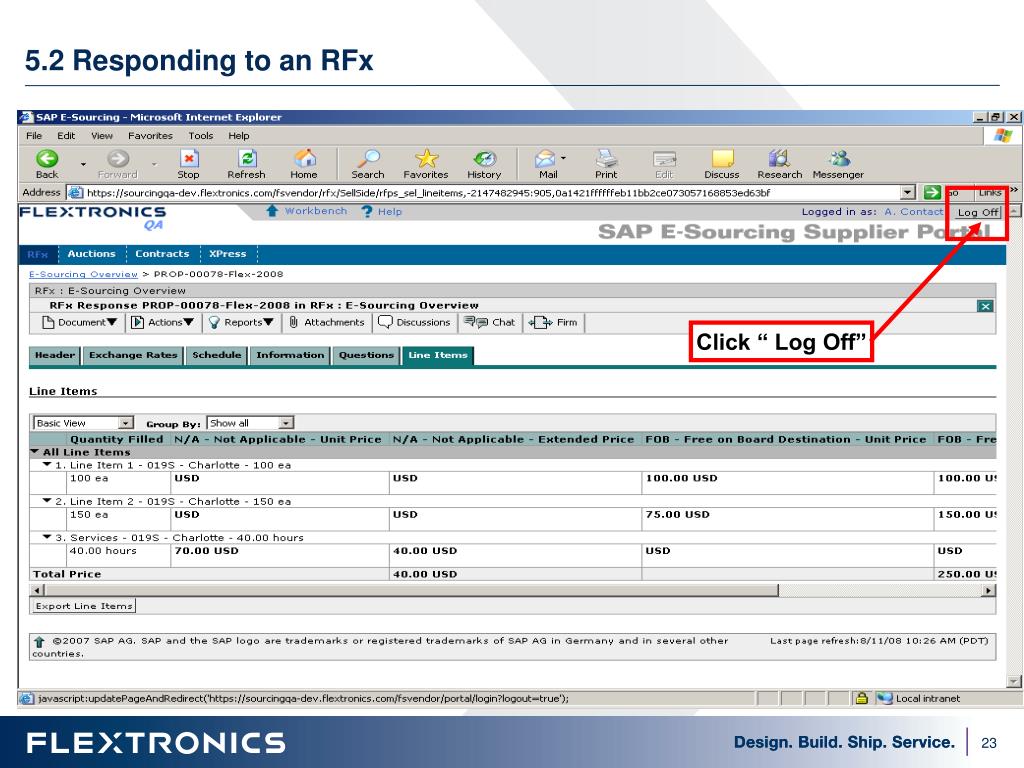This screenshot has height=768, width=1024.
Task: Click the 75.00 USD FOB price cell
Action: point(787,519)
